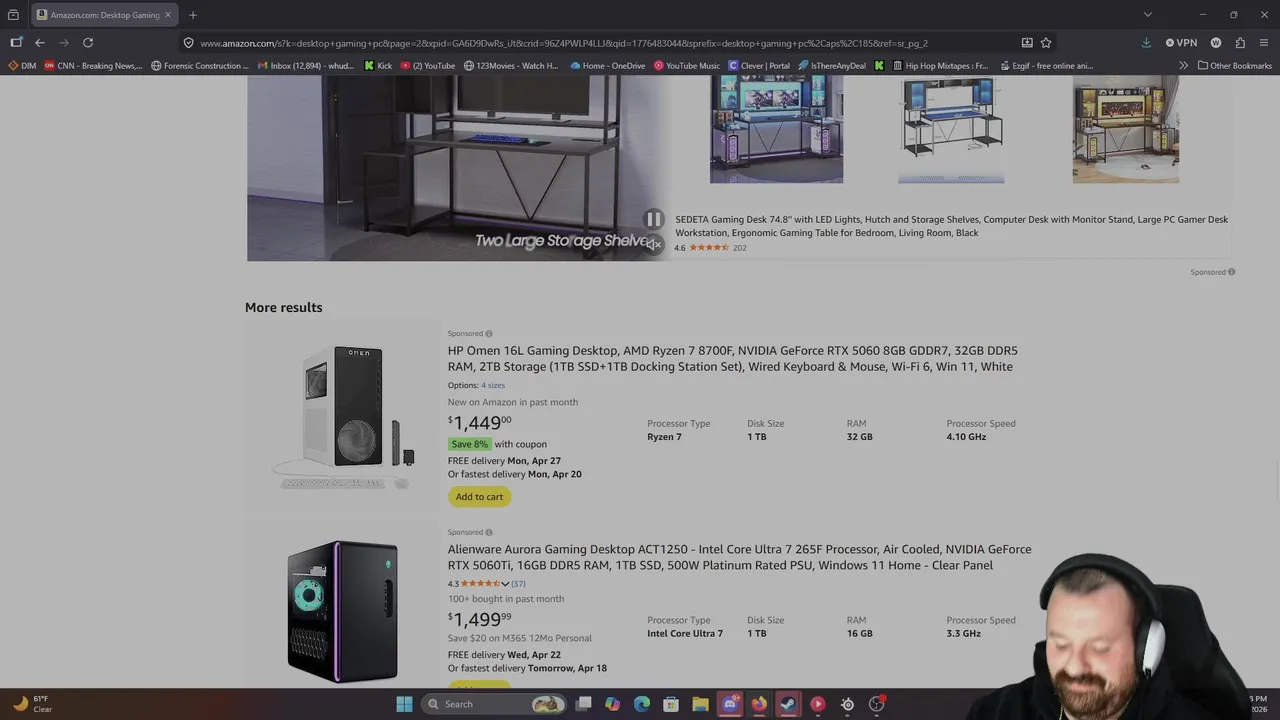
Task: Open the Forensic Construction bookmark
Action: tap(200, 66)
